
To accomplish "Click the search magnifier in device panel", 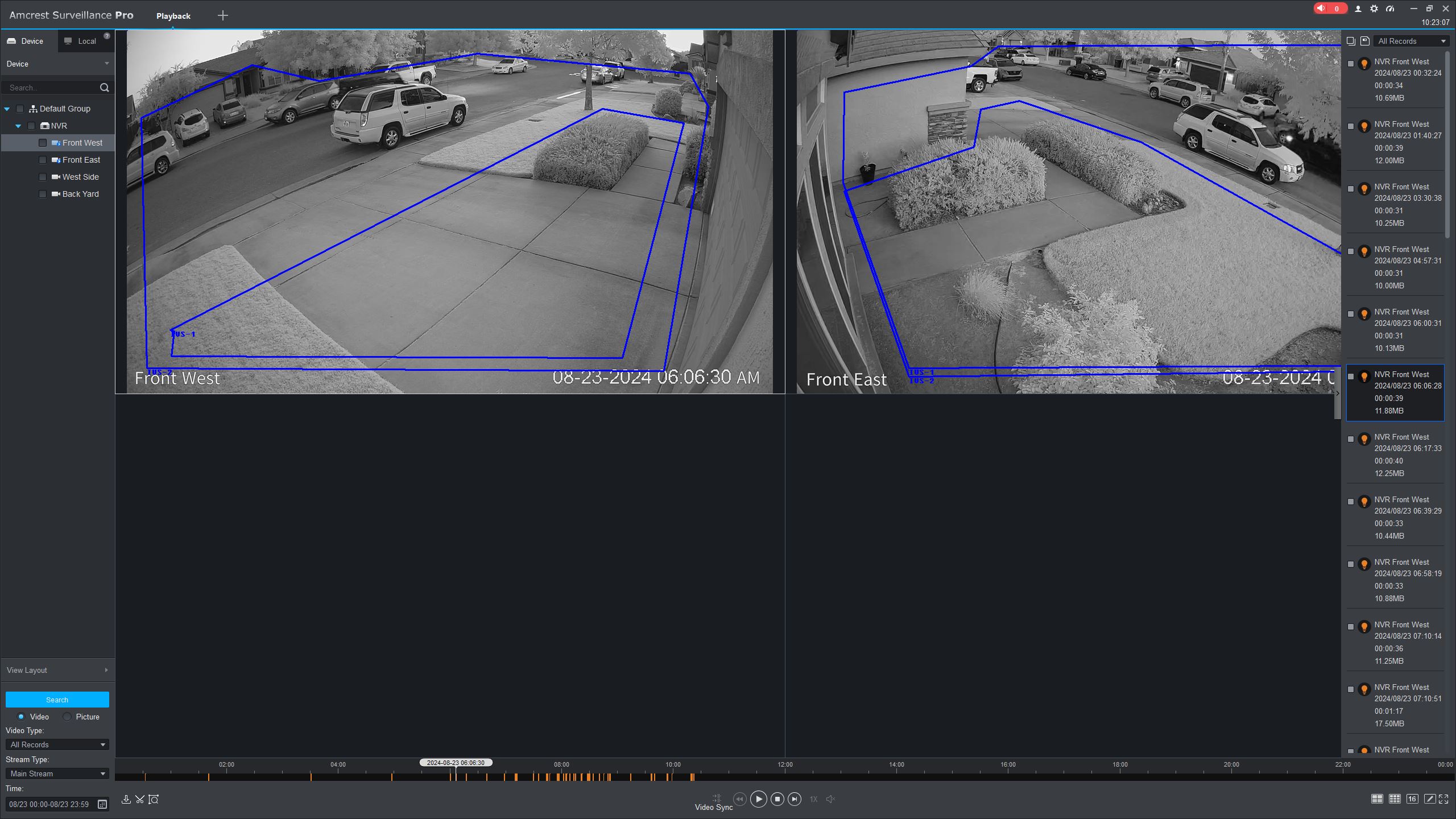I will [104, 88].
